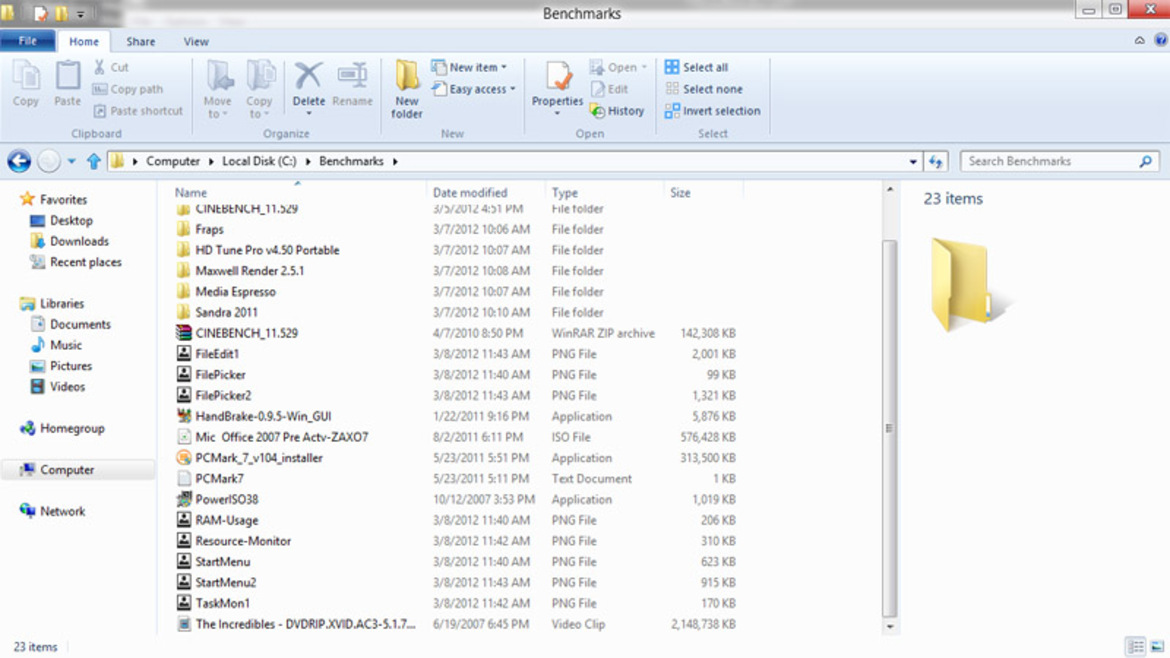The image size is (1170, 658).
Task: Open the file History
Action: [617, 110]
